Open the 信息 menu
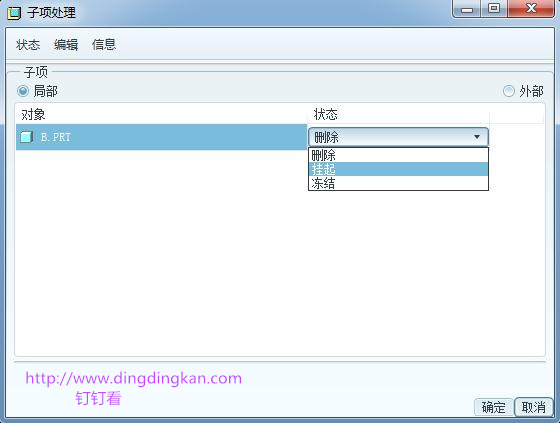 pos(104,45)
